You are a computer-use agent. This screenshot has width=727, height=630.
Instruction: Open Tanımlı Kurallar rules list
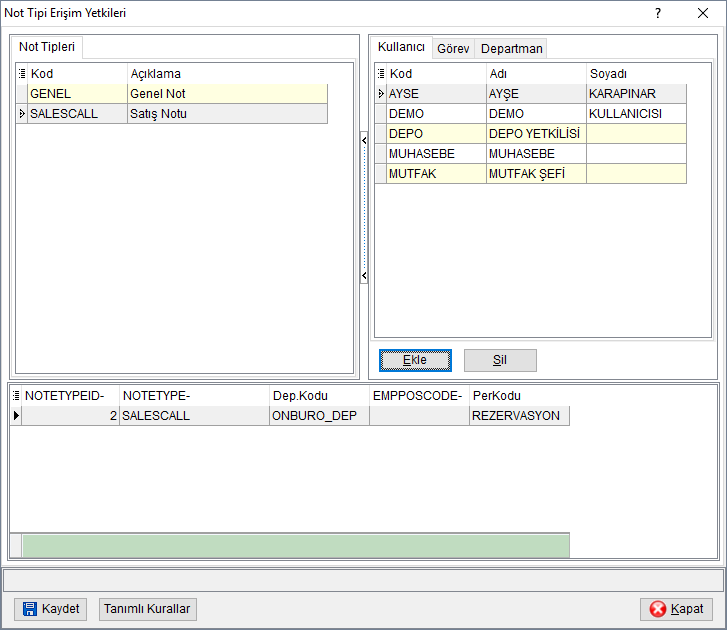pos(147,609)
